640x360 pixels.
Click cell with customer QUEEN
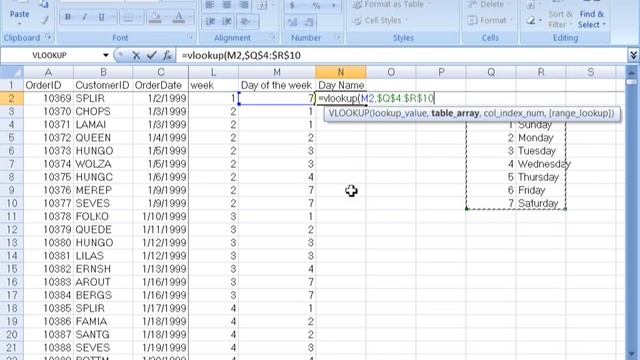coord(103,138)
